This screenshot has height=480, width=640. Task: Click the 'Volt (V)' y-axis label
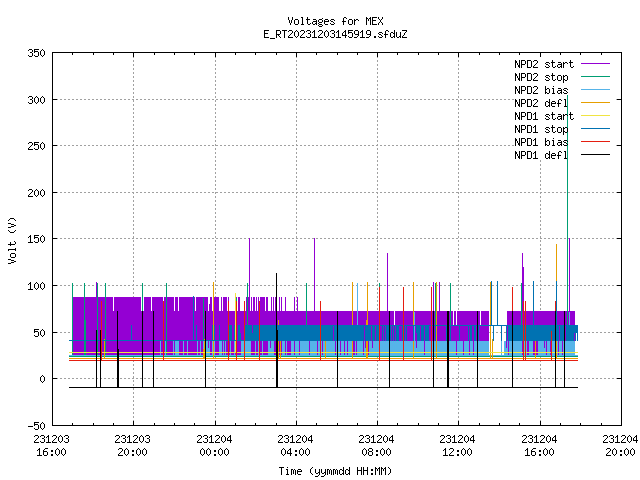pyautogui.click(x=12, y=240)
